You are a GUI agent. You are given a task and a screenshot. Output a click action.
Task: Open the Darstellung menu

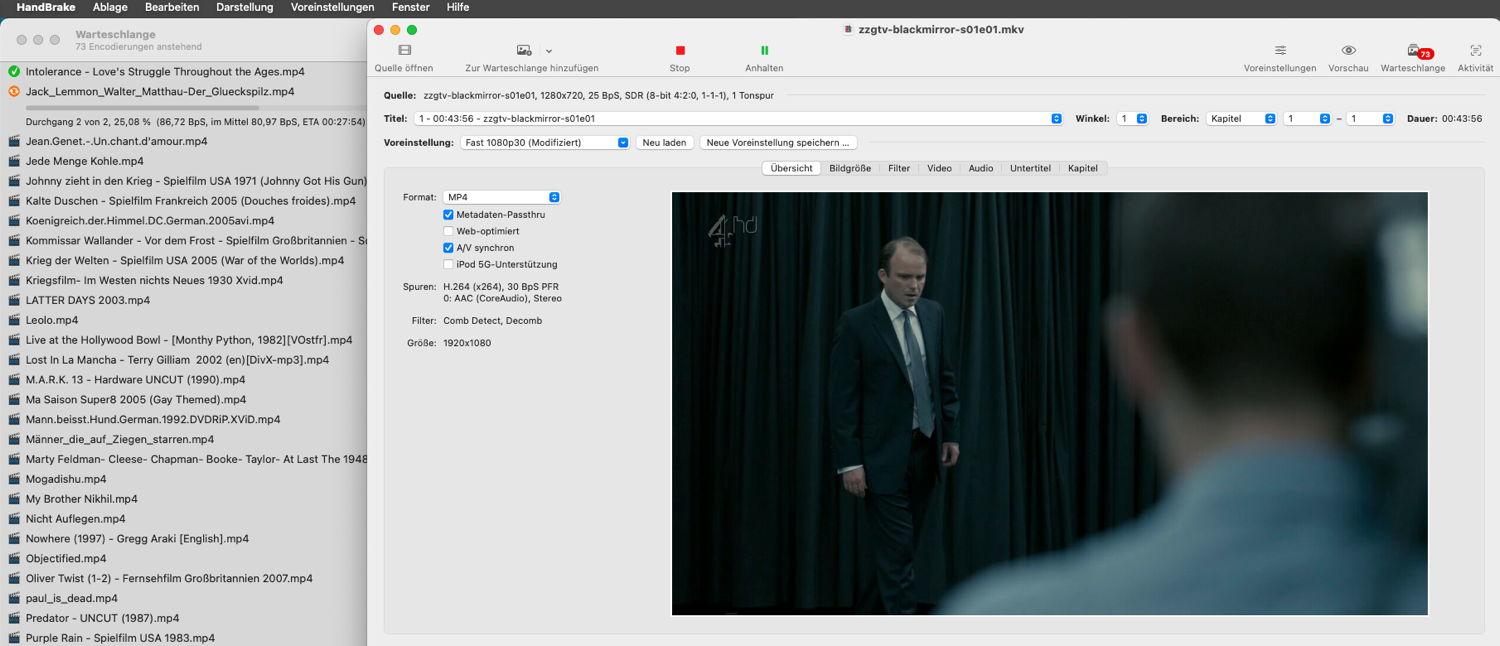(x=245, y=7)
